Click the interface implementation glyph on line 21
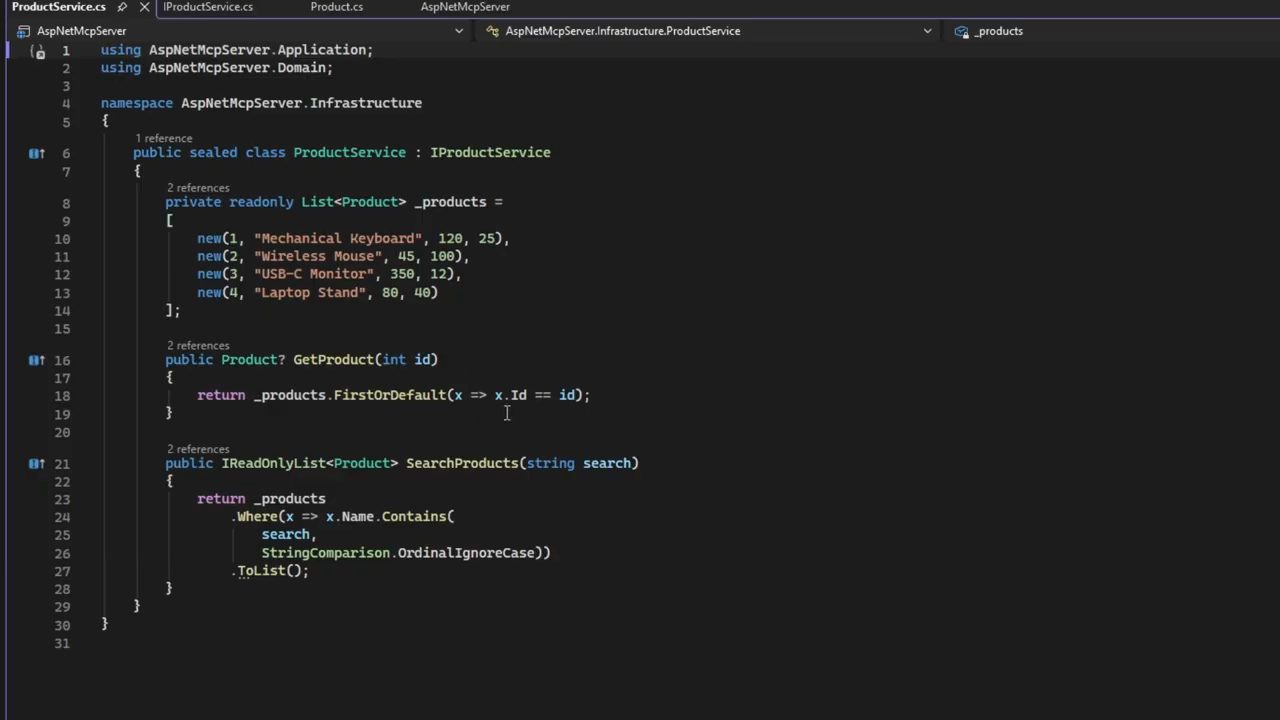Image resolution: width=1280 pixels, height=720 pixels. point(36,464)
